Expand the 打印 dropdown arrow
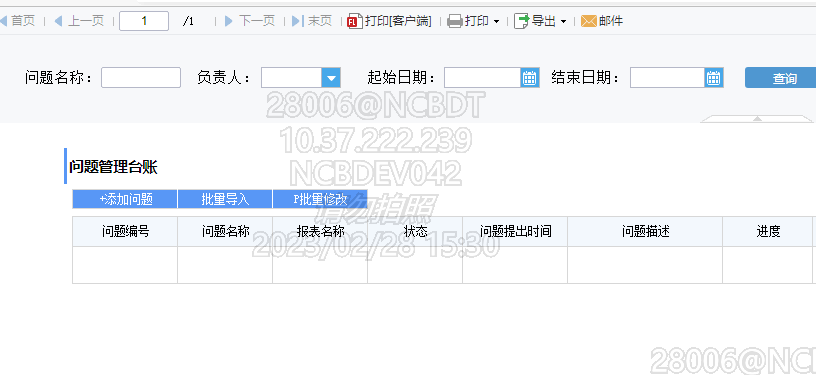 (496, 22)
